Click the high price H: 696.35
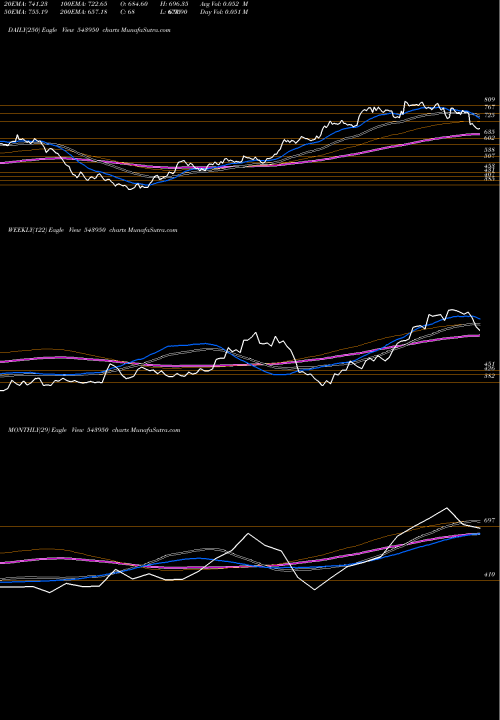The width and height of the screenshot is (500, 720). point(174,4)
